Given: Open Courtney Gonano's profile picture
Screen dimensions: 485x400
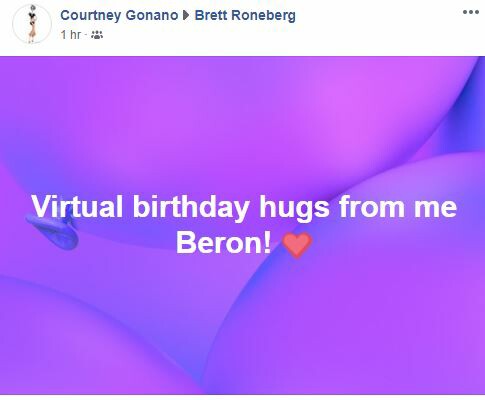Looking at the screenshot, I should [32, 24].
